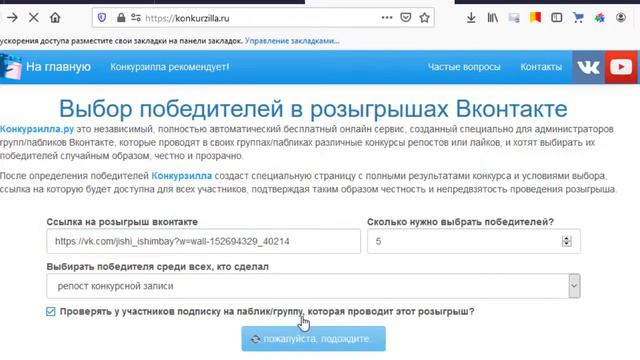Click the Konkurzilla site logo

[11, 67]
